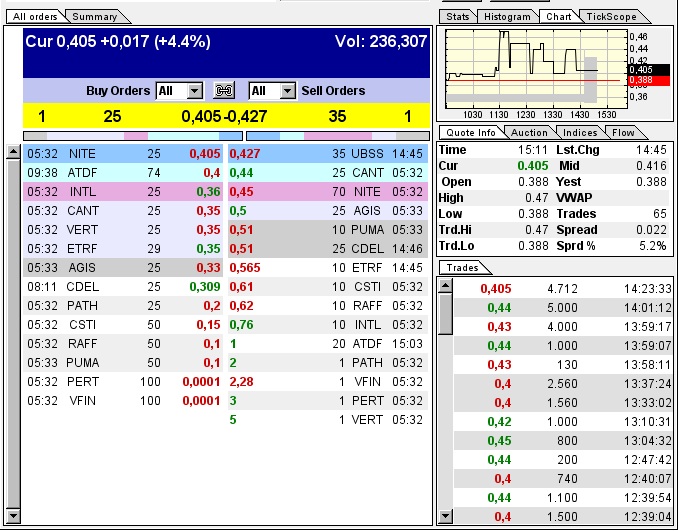Show the Histogram tab

click(x=505, y=17)
